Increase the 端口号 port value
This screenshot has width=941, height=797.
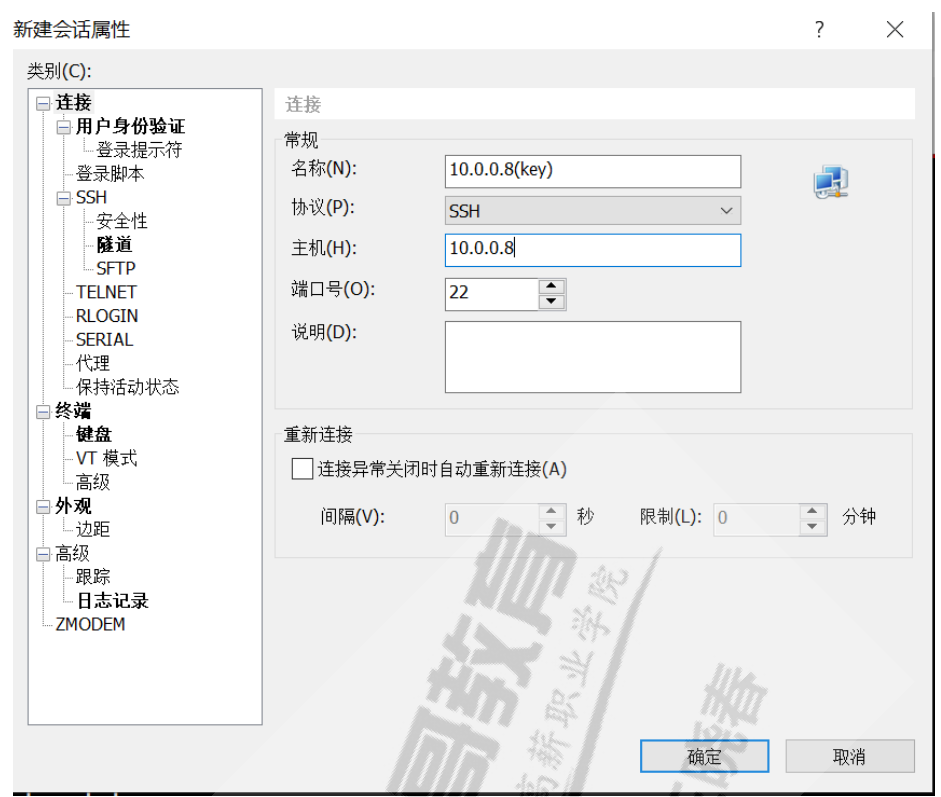pyautogui.click(x=552, y=286)
